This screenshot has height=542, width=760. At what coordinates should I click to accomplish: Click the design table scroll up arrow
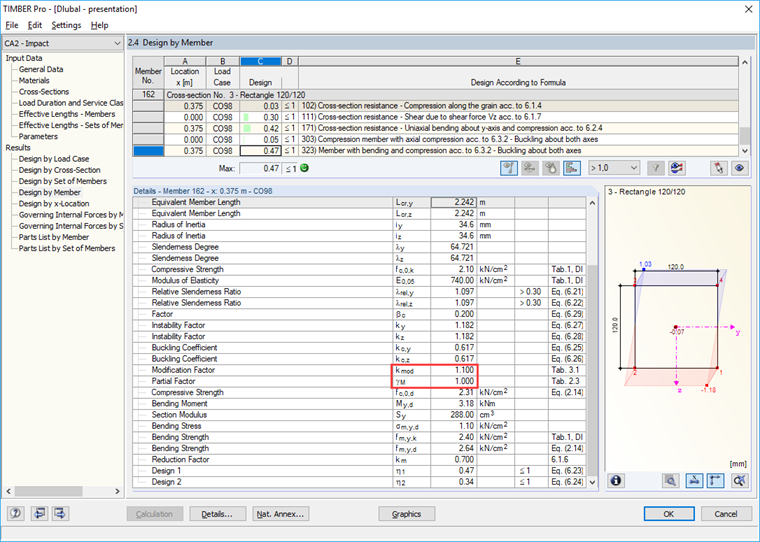click(744, 62)
